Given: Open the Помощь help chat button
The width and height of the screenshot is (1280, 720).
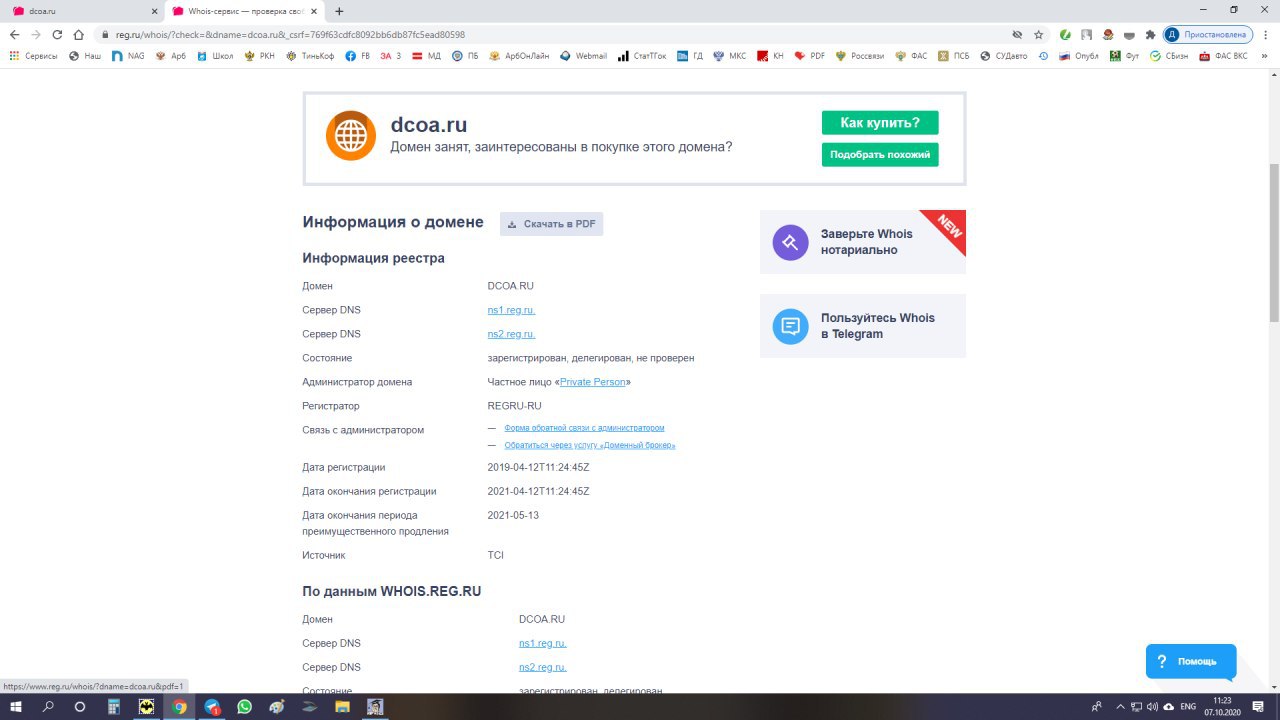Looking at the screenshot, I should [x=1190, y=662].
